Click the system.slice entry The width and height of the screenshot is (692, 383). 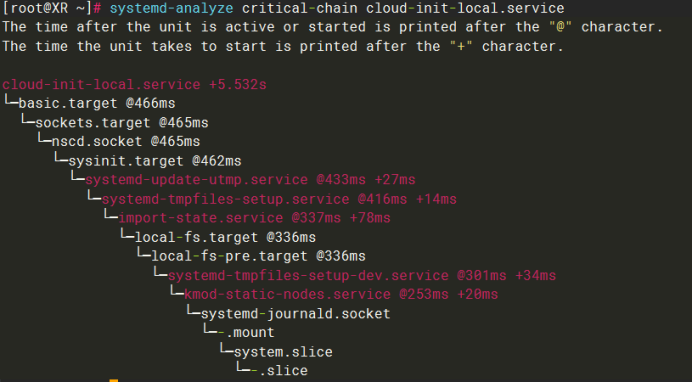pos(283,352)
